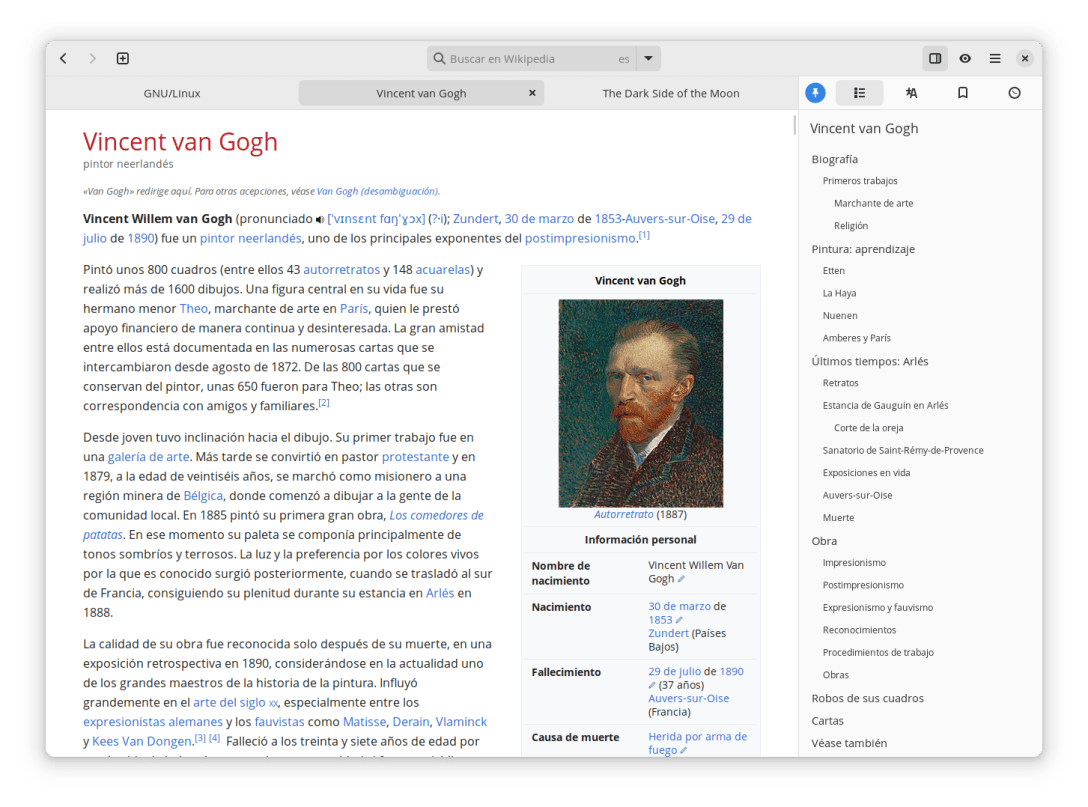Image resolution: width=1088 pixels, height=807 pixels.
Task: Select La Haya in contents
Action: pos(839,293)
